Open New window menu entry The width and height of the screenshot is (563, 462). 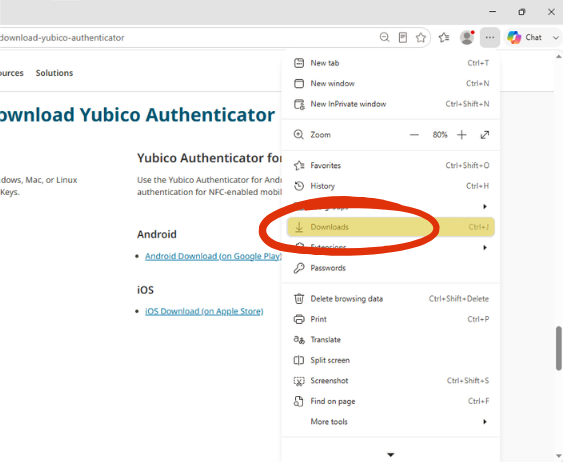pyautogui.click(x=391, y=83)
